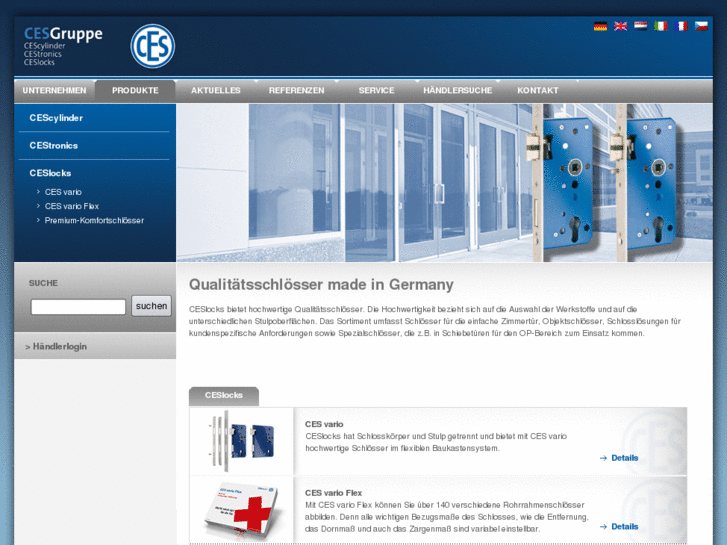Click the CESGruppe text logo
The image size is (727, 545).
point(63,34)
